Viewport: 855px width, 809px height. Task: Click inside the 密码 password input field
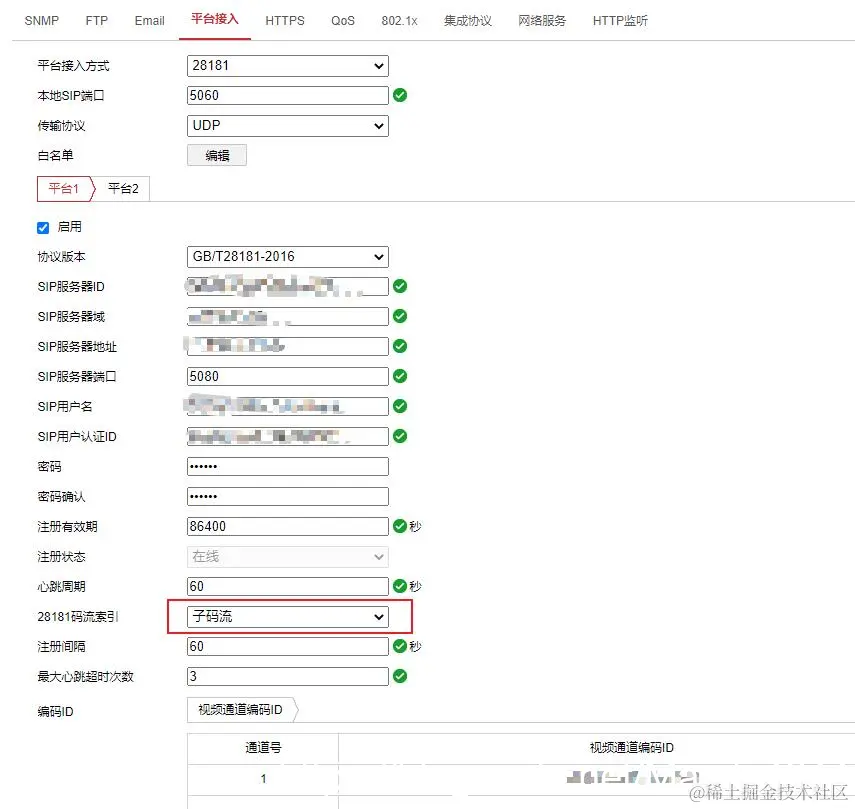[287, 466]
